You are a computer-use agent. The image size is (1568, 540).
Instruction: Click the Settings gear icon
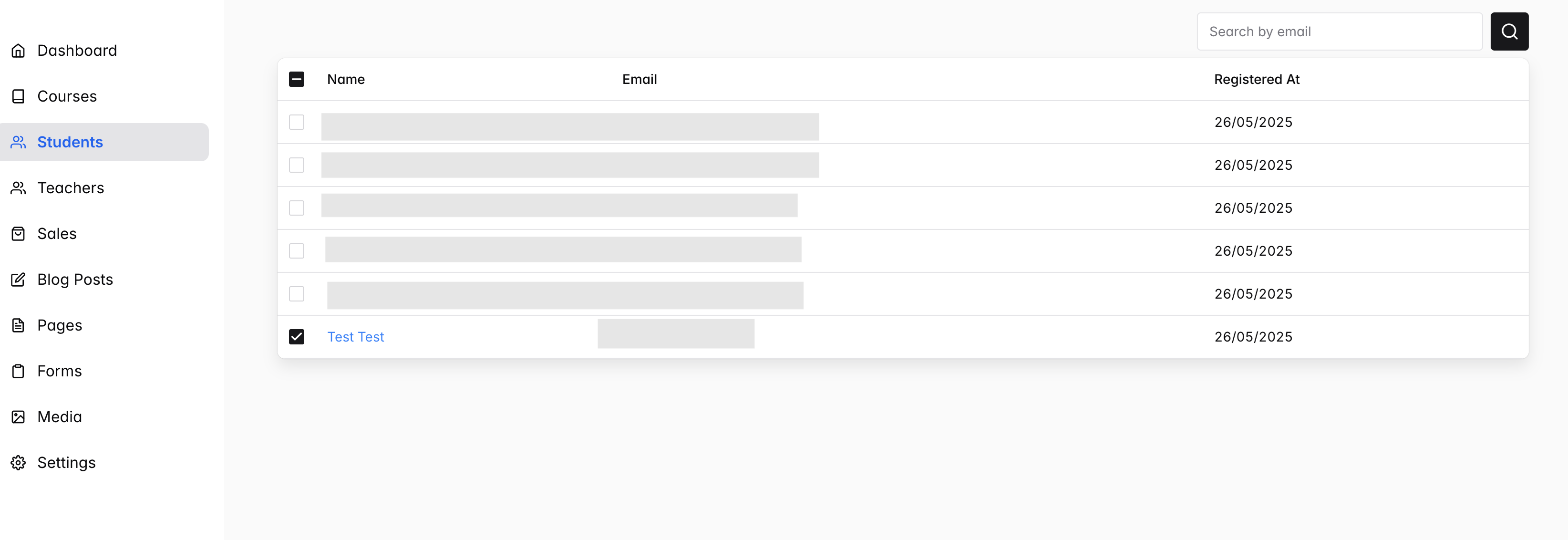pyautogui.click(x=18, y=463)
